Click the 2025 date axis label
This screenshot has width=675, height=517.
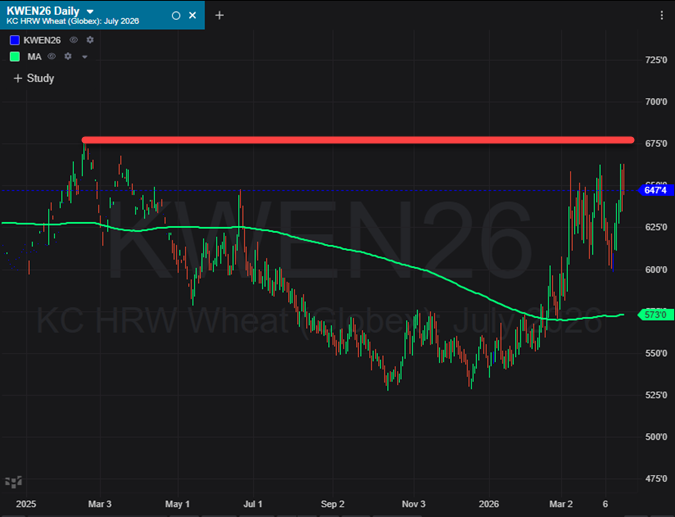(26, 504)
